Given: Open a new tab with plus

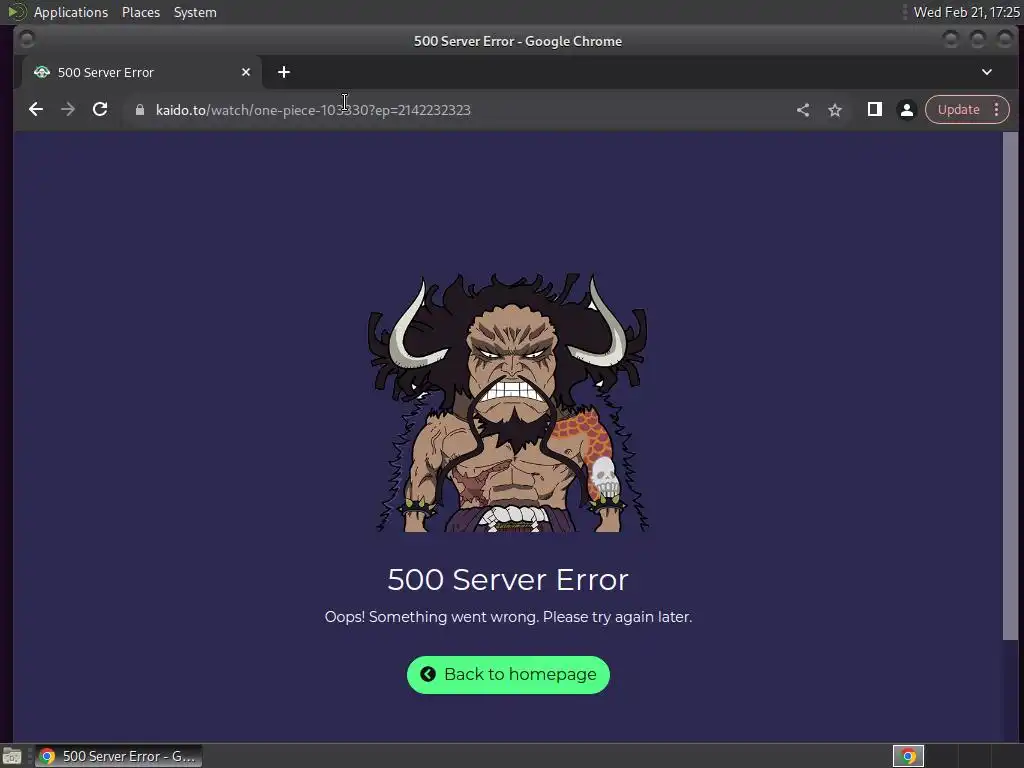Looking at the screenshot, I should tap(283, 72).
